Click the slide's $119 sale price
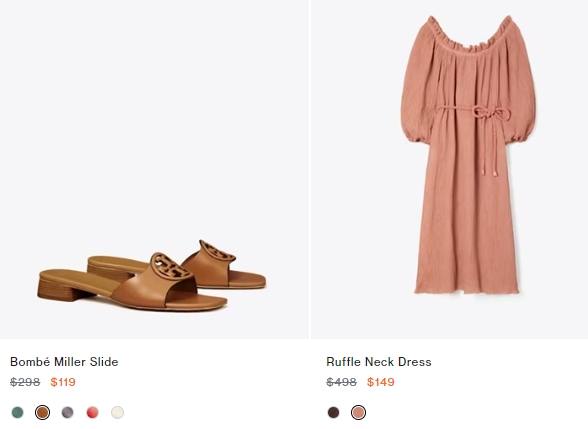This screenshot has width=588, height=429. coord(63,382)
